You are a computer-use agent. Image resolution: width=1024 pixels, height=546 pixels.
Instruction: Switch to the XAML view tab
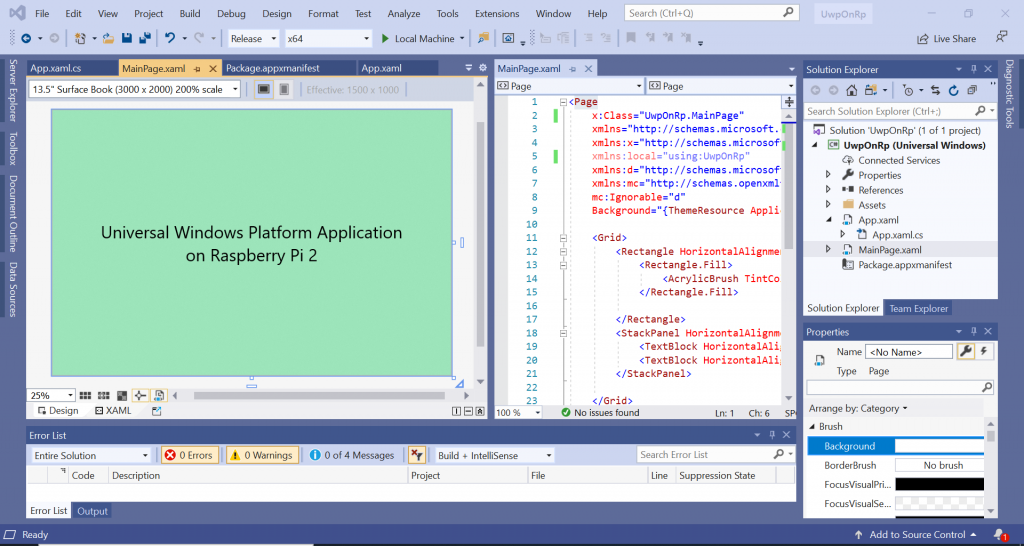click(x=113, y=411)
